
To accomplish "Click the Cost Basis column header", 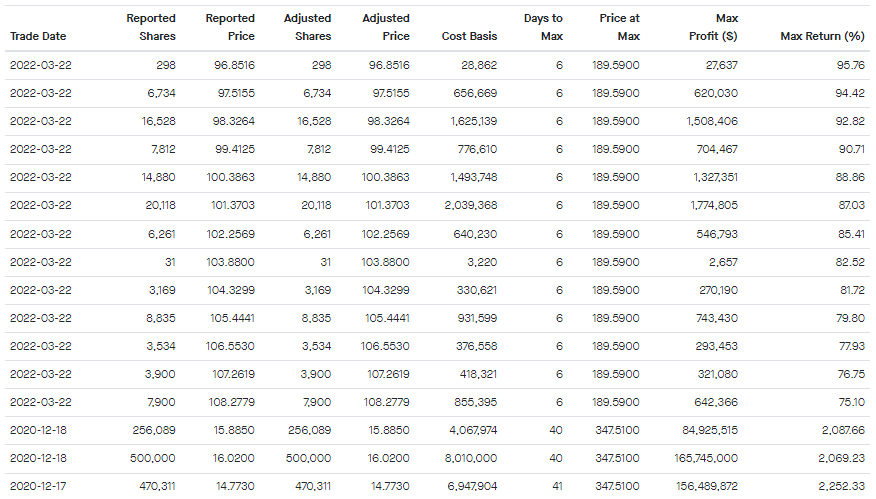I will [x=469, y=36].
